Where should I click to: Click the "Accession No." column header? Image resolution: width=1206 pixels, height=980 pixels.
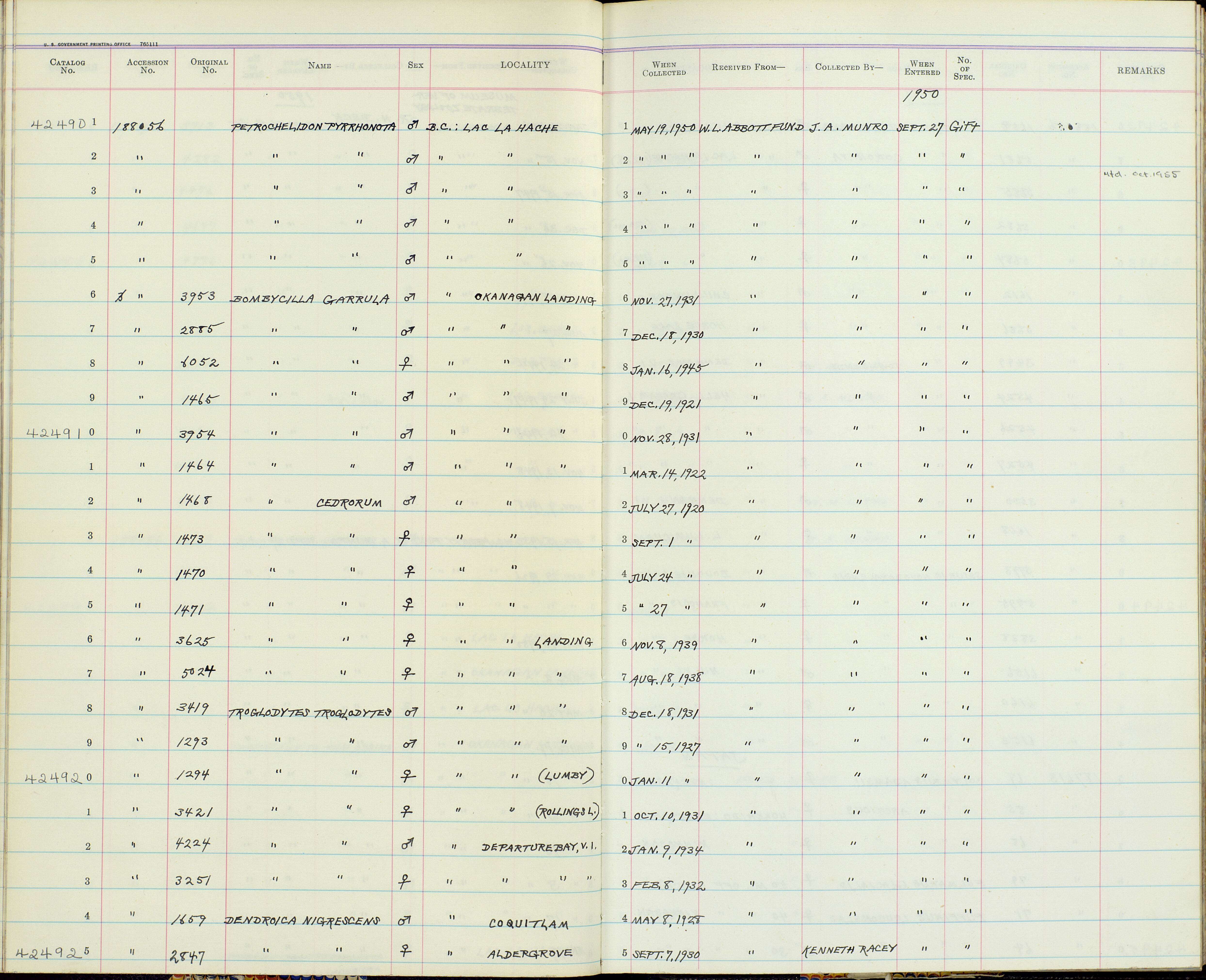(147, 67)
